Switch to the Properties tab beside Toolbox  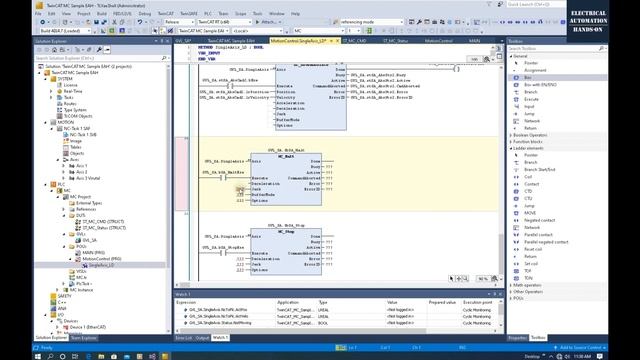[x=517, y=338]
